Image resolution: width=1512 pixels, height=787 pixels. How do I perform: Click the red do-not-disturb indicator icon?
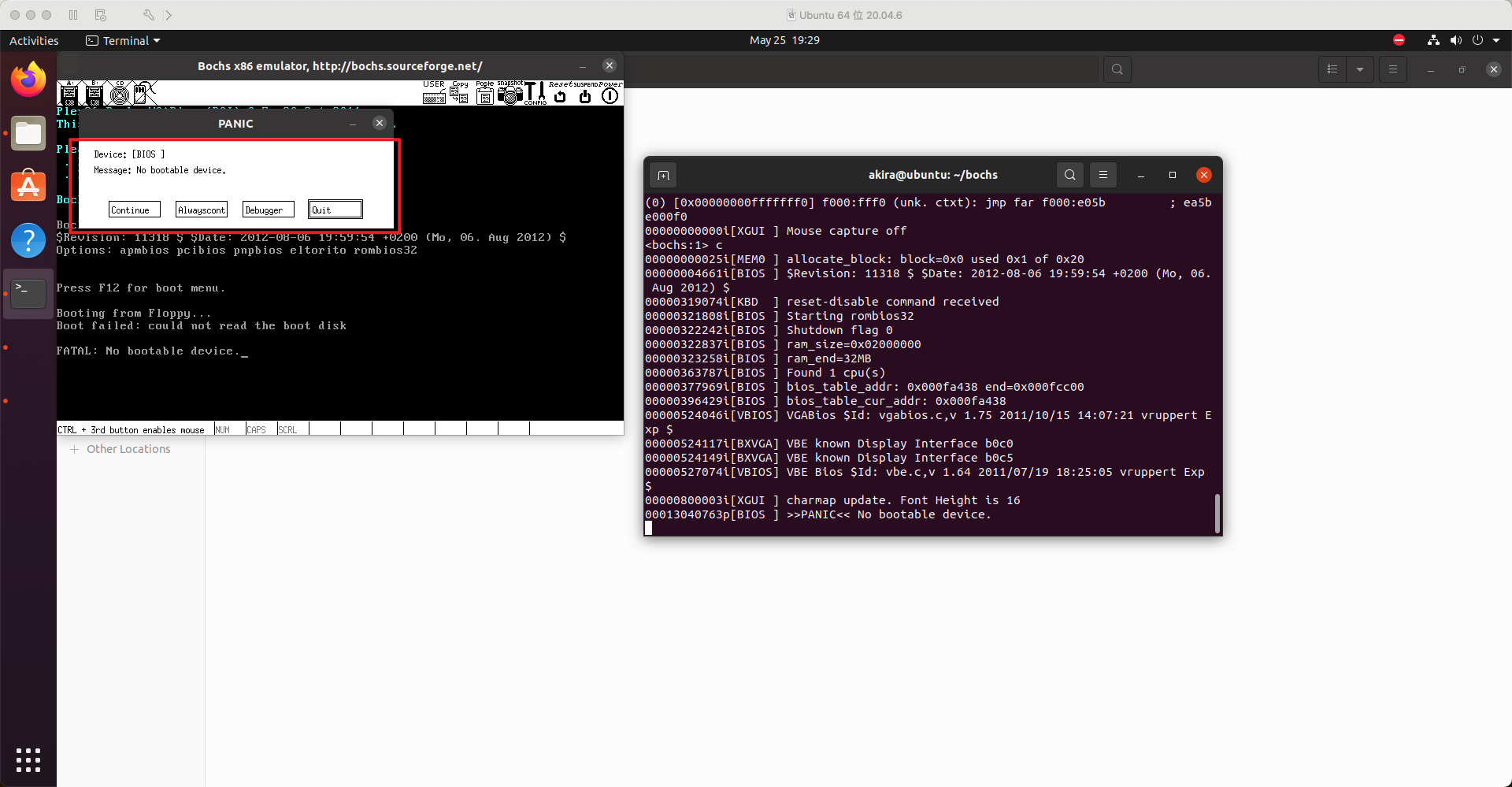click(x=1399, y=40)
